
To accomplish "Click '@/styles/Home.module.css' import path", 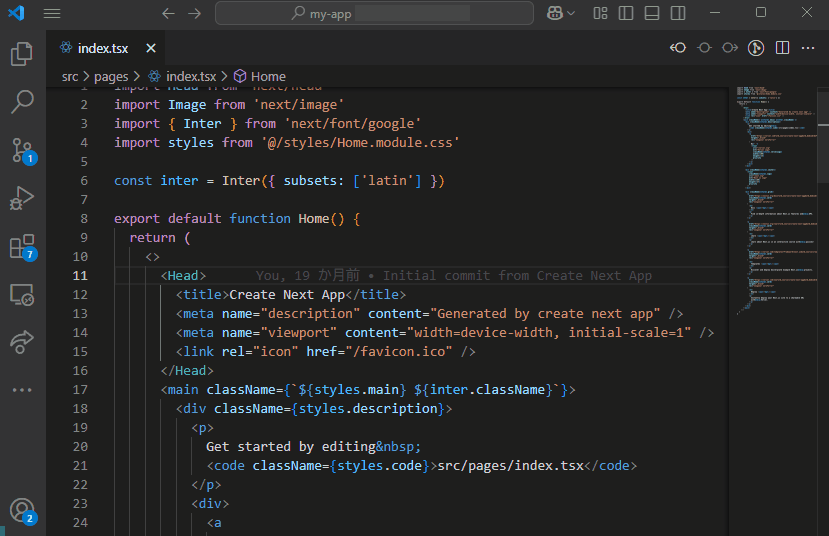I will pyautogui.click(x=361, y=143).
